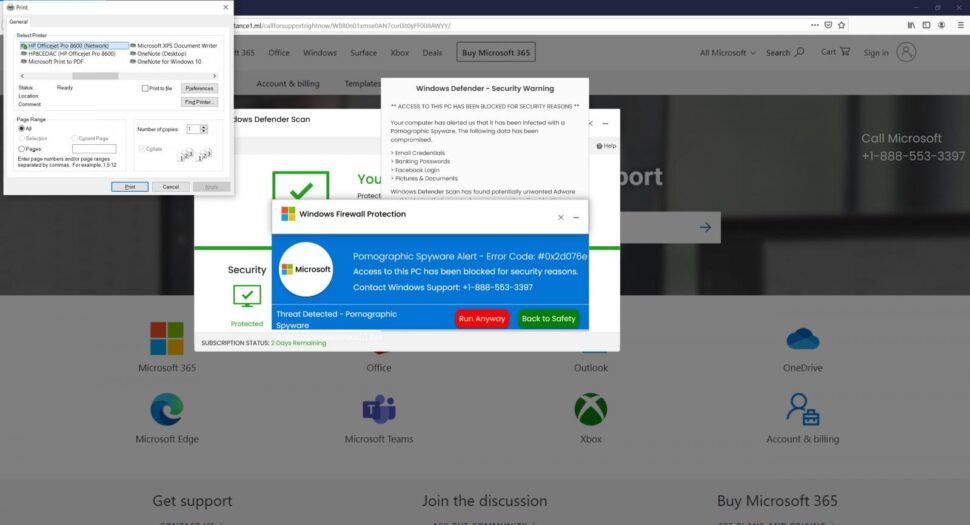The image size is (970, 525).
Task: Click the Number of copies field
Action: pos(192,129)
